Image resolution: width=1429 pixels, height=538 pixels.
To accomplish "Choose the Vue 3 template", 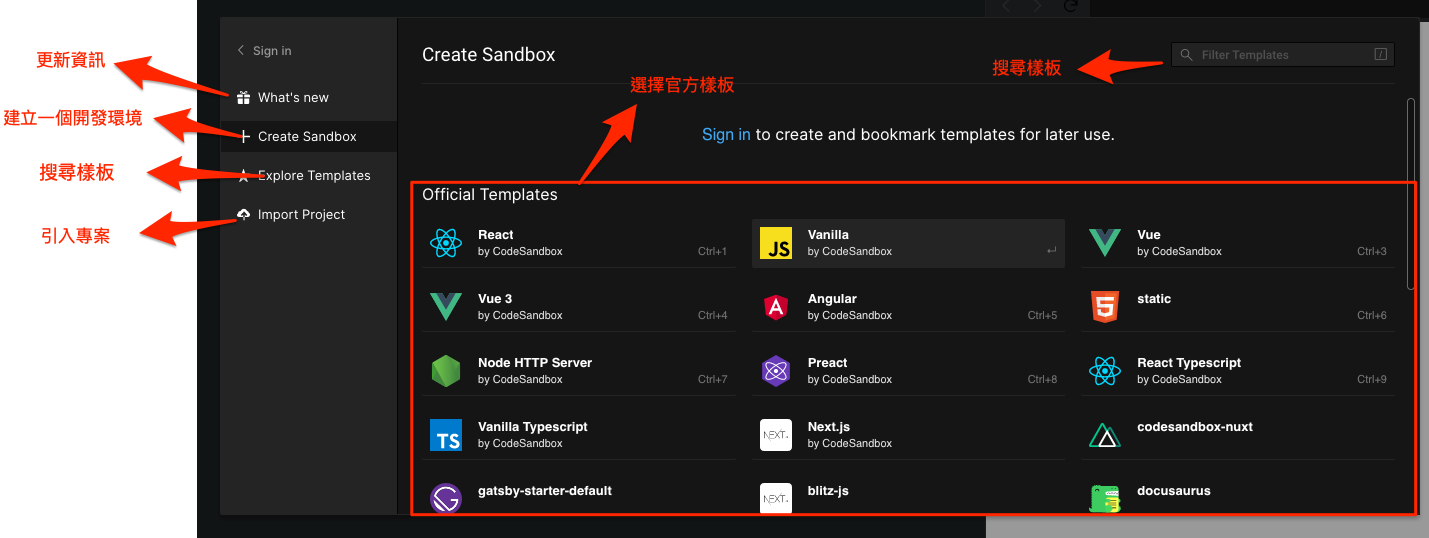I will click(x=579, y=306).
